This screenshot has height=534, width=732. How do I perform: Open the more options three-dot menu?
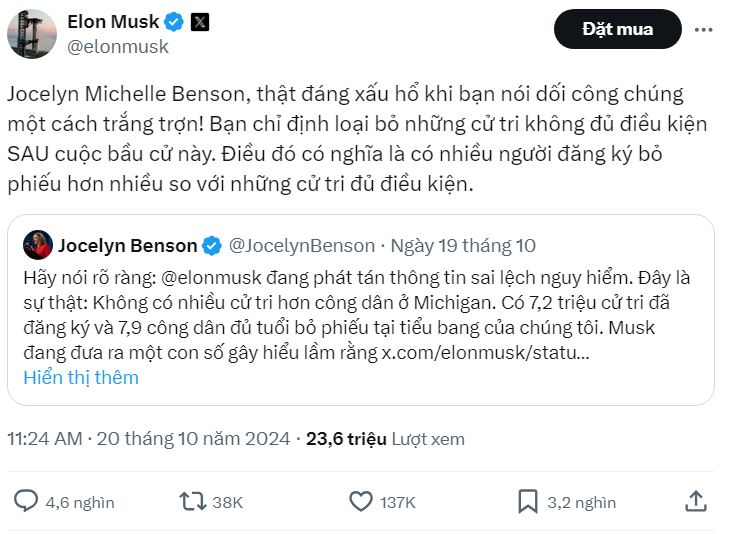pos(705,29)
